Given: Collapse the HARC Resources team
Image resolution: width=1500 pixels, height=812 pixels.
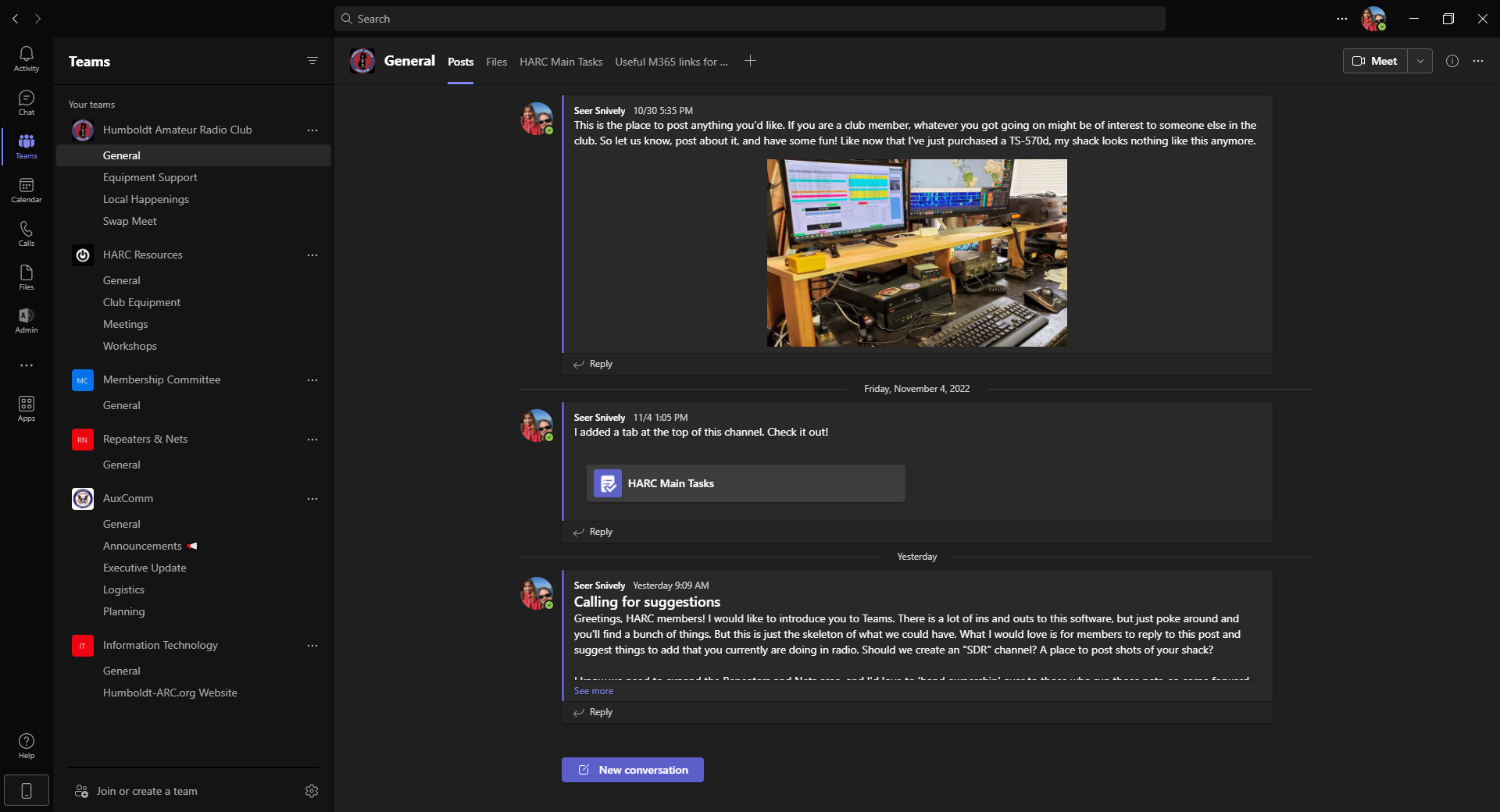Looking at the screenshot, I should (x=143, y=255).
